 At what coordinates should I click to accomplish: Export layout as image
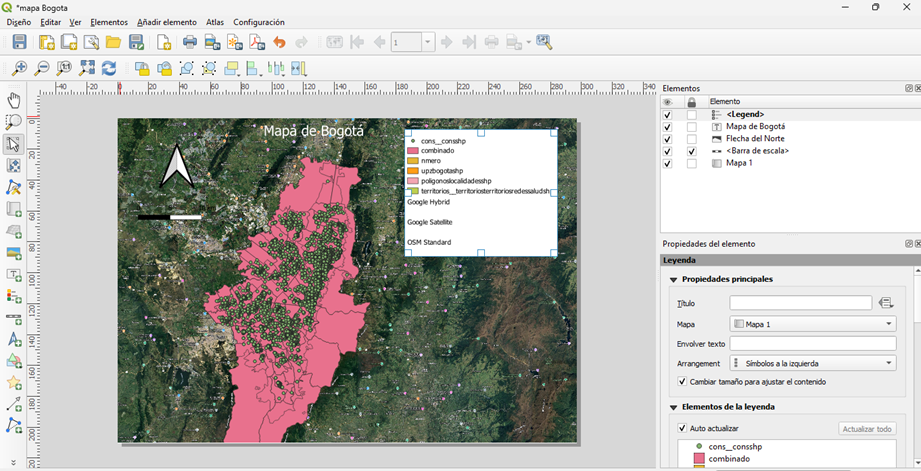click(x=212, y=42)
